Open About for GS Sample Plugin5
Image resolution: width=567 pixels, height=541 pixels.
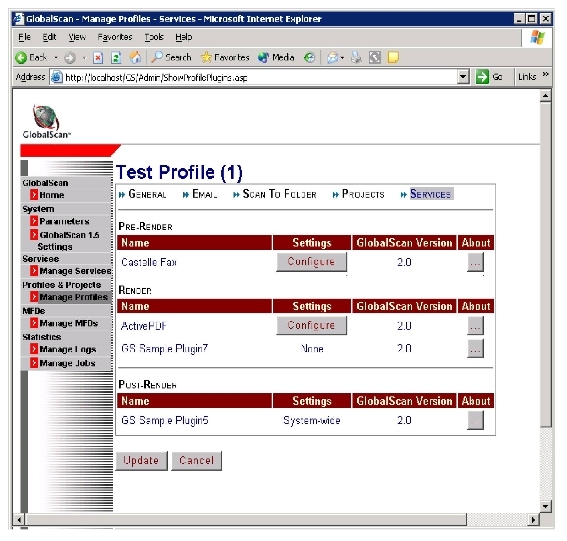[x=475, y=420]
